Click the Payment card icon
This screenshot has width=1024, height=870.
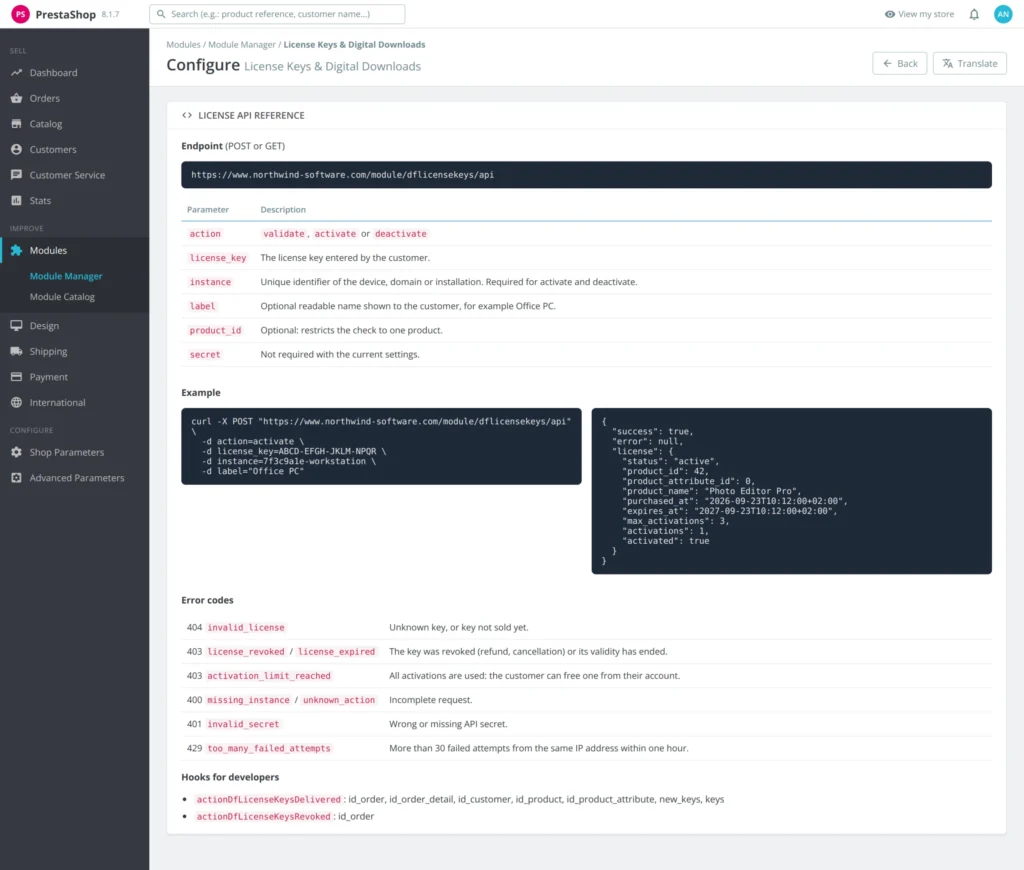(x=16, y=376)
